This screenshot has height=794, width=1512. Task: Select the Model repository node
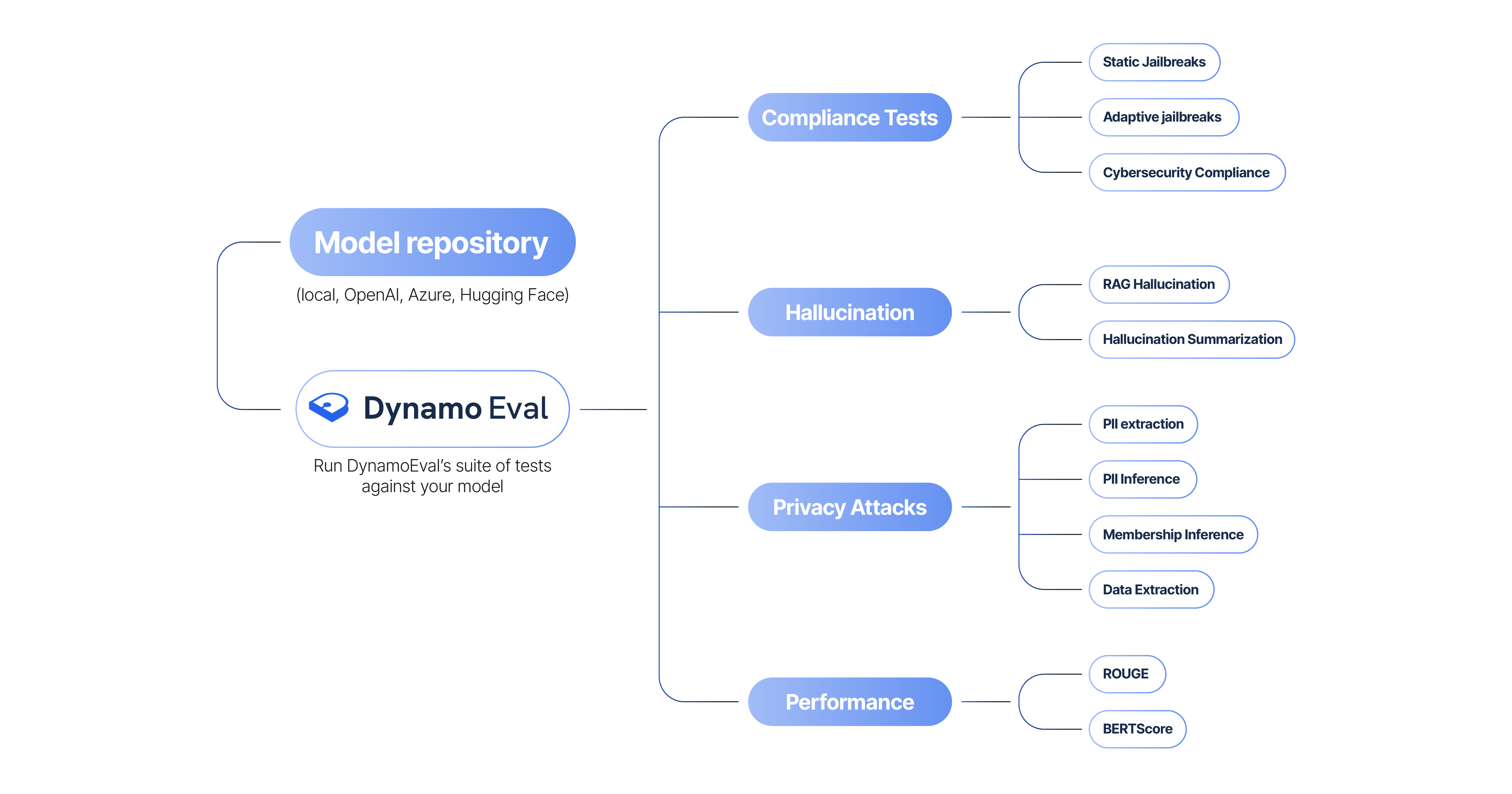coord(432,242)
